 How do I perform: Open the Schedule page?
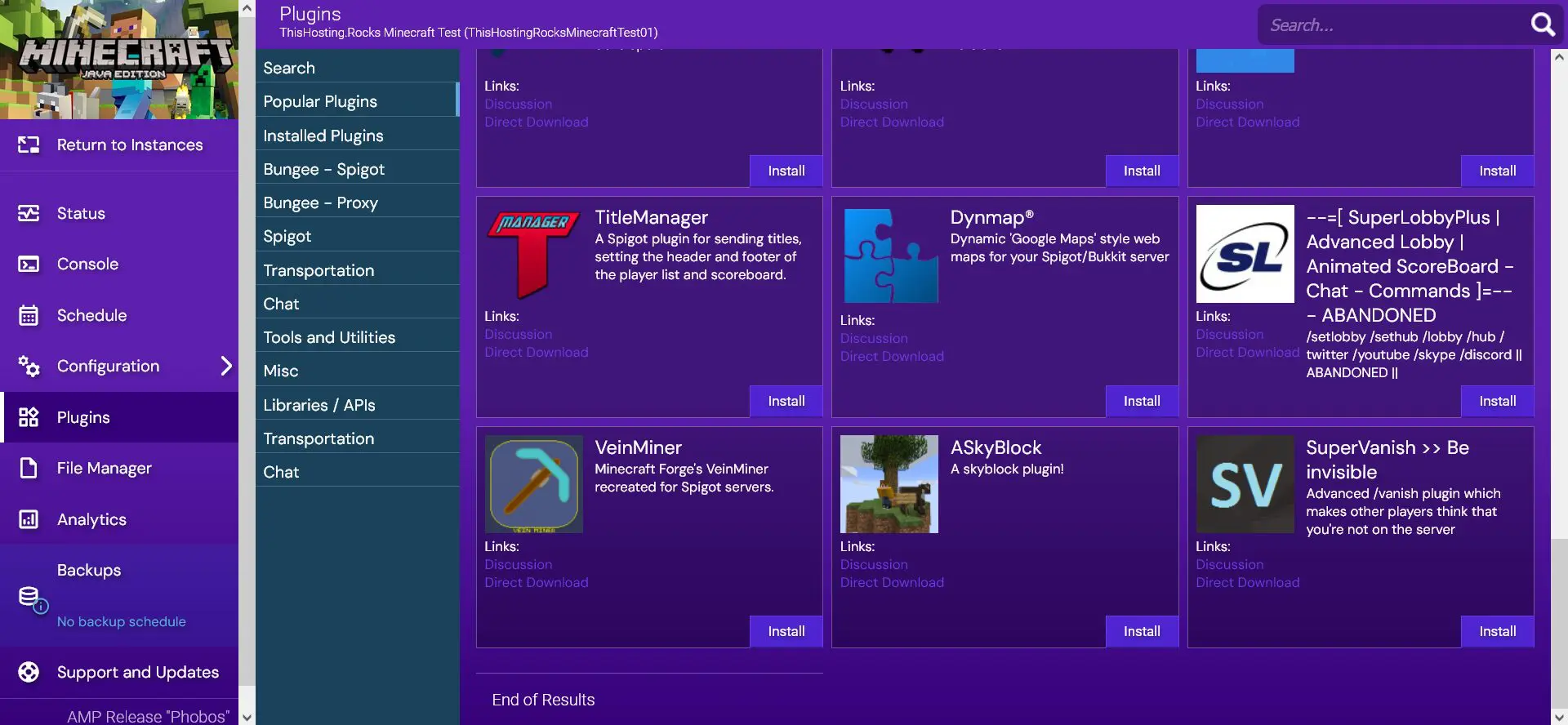119,315
